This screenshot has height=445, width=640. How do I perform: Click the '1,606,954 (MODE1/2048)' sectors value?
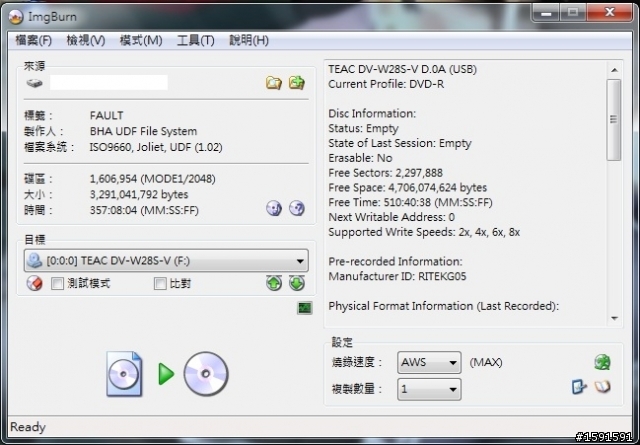(153, 179)
